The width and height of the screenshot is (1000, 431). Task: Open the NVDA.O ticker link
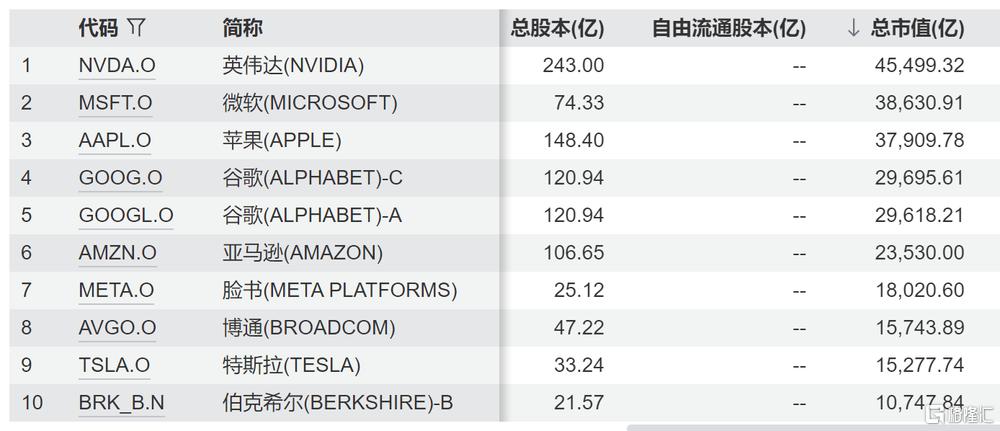pos(117,66)
